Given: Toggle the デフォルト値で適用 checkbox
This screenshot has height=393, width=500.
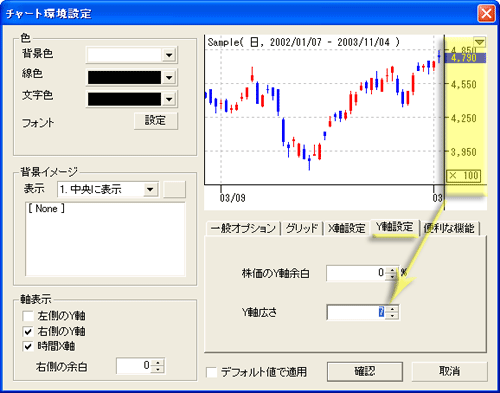Looking at the screenshot, I should [x=212, y=372].
